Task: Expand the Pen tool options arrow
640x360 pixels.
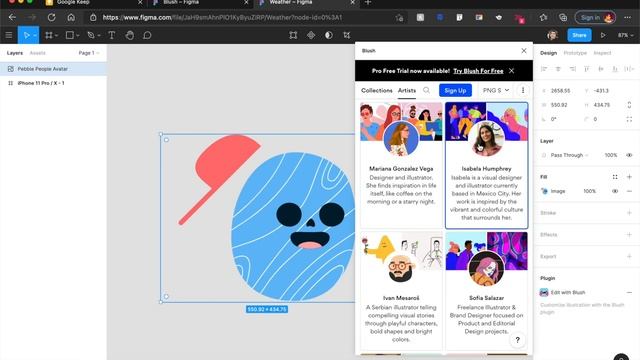Action: [99, 36]
